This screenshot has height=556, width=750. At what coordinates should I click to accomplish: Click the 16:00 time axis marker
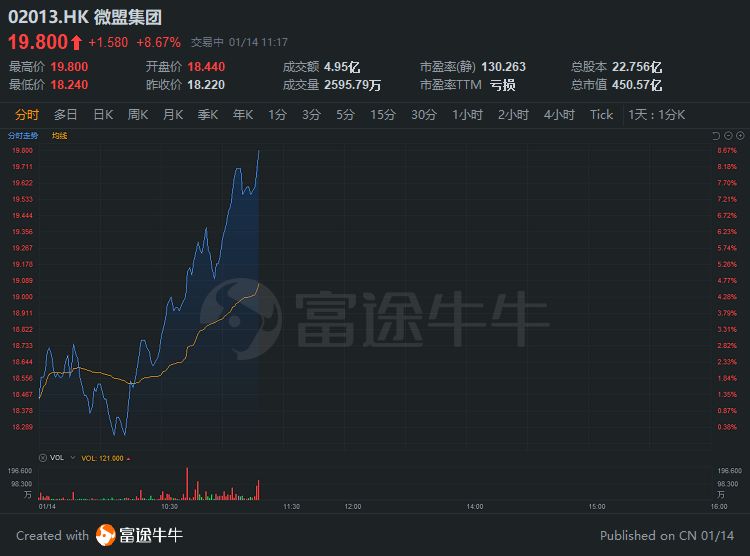[719, 506]
